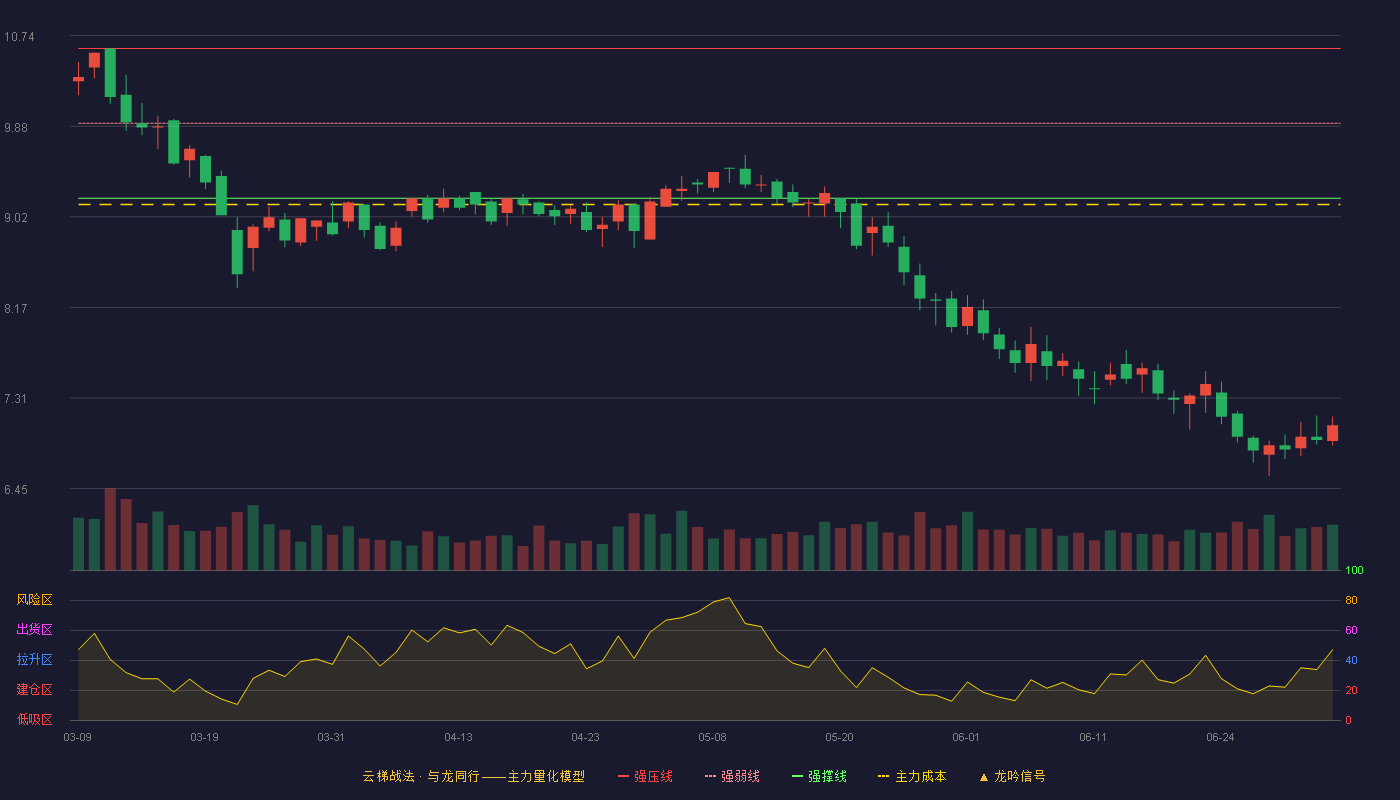Click the 06-11 date label

[x=1093, y=737]
